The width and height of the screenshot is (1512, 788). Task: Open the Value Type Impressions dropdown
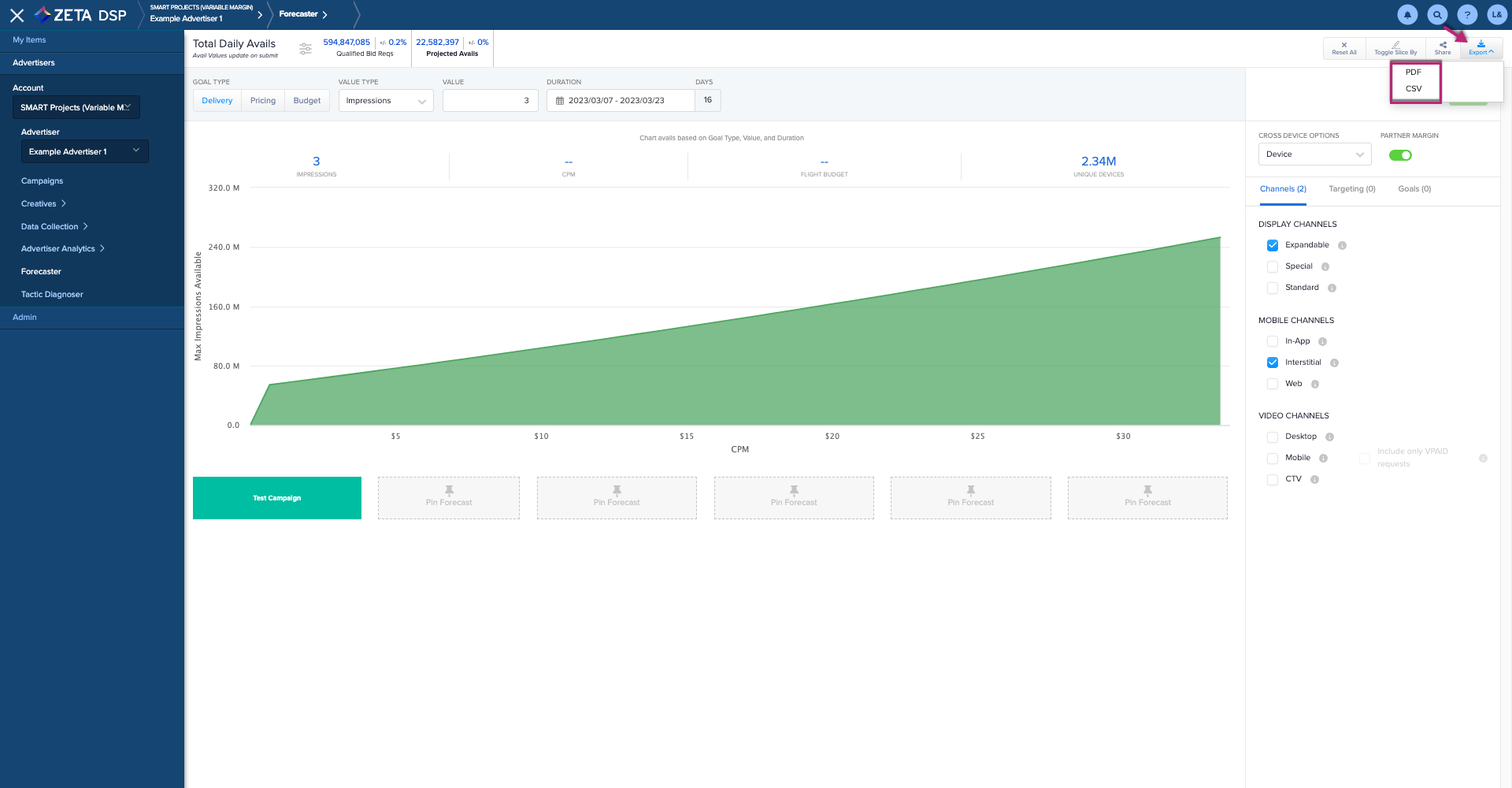386,101
